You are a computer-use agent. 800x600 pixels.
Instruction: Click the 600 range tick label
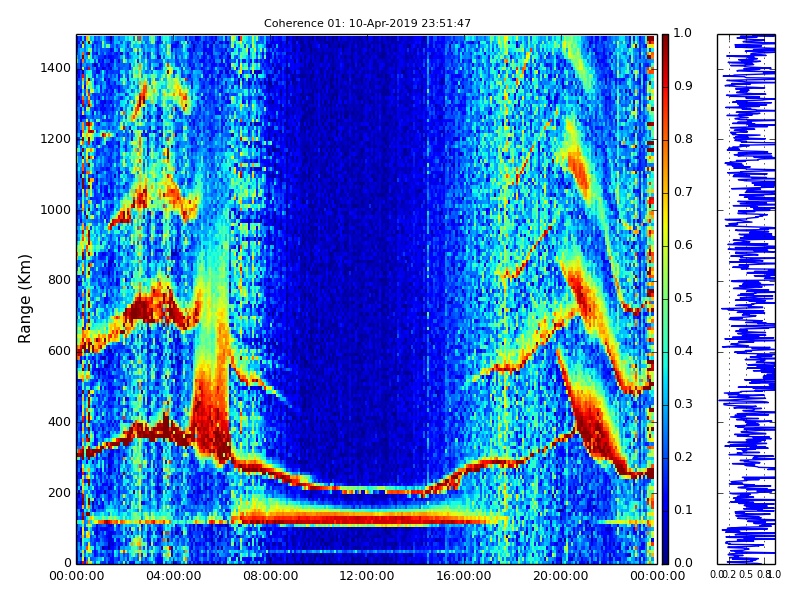point(59,351)
